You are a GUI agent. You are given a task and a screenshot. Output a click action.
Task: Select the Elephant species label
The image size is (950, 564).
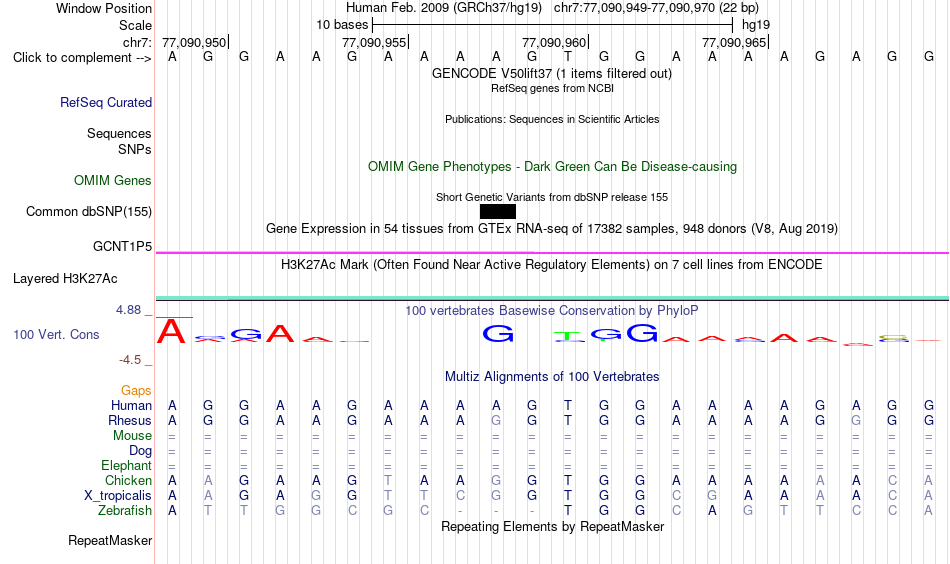click(x=126, y=465)
